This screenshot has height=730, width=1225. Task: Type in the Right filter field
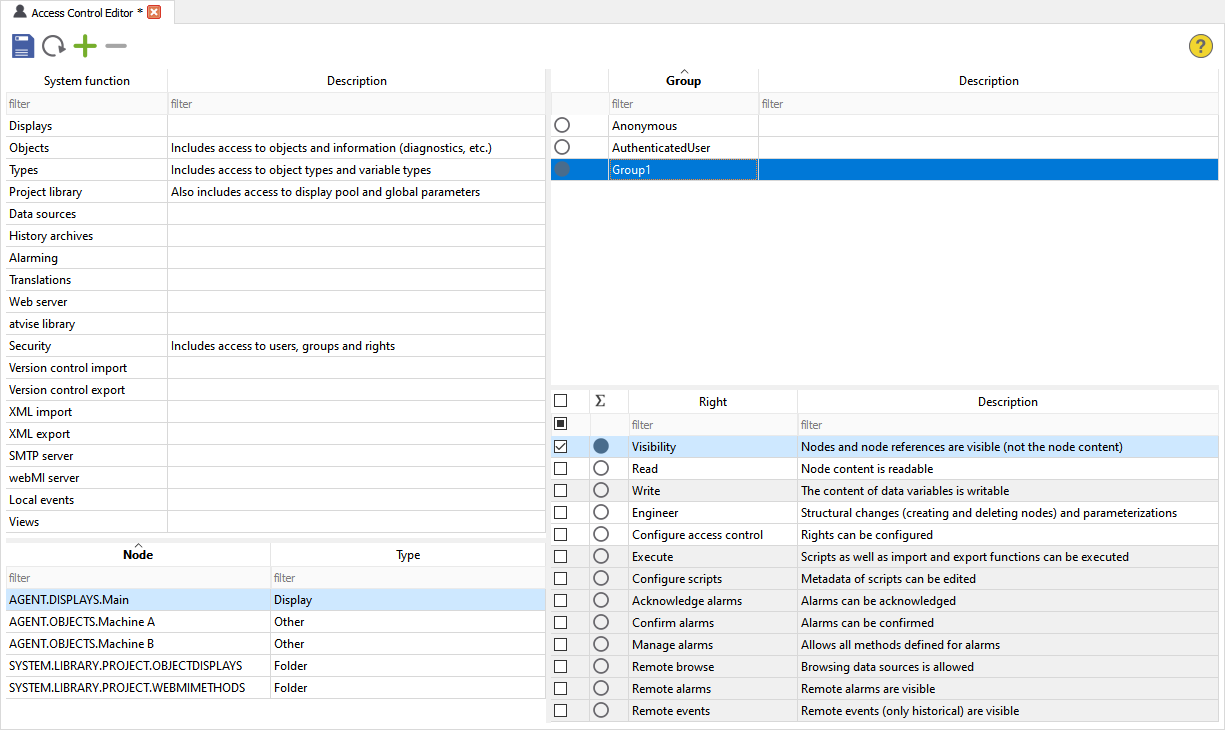713,424
